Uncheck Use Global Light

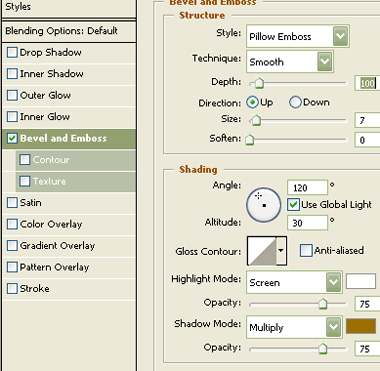click(x=293, y=205)
